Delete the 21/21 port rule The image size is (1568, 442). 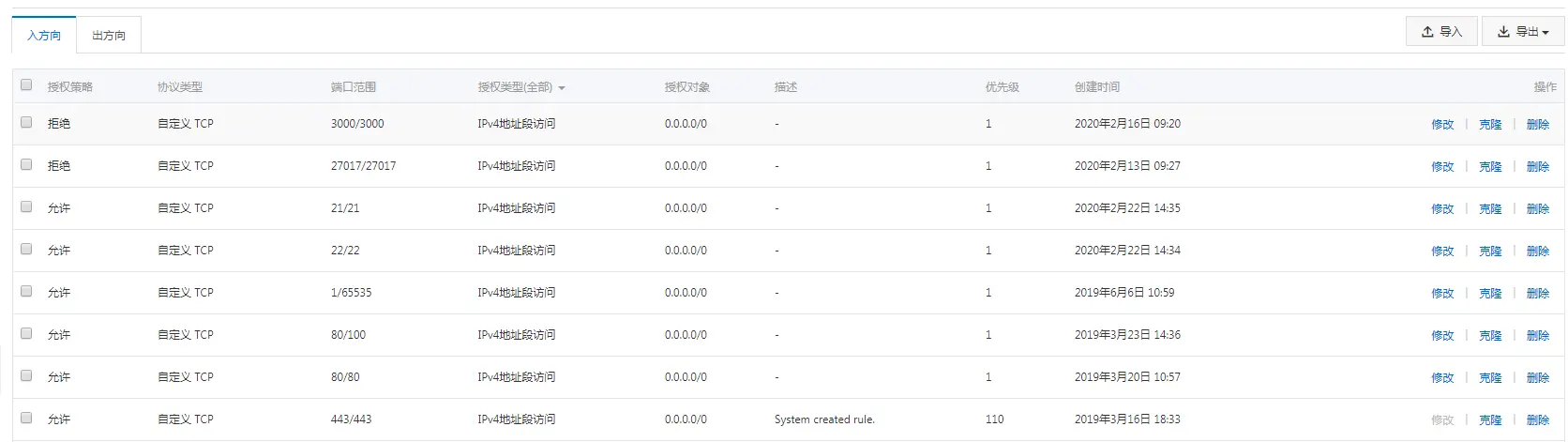[1538, 209]
